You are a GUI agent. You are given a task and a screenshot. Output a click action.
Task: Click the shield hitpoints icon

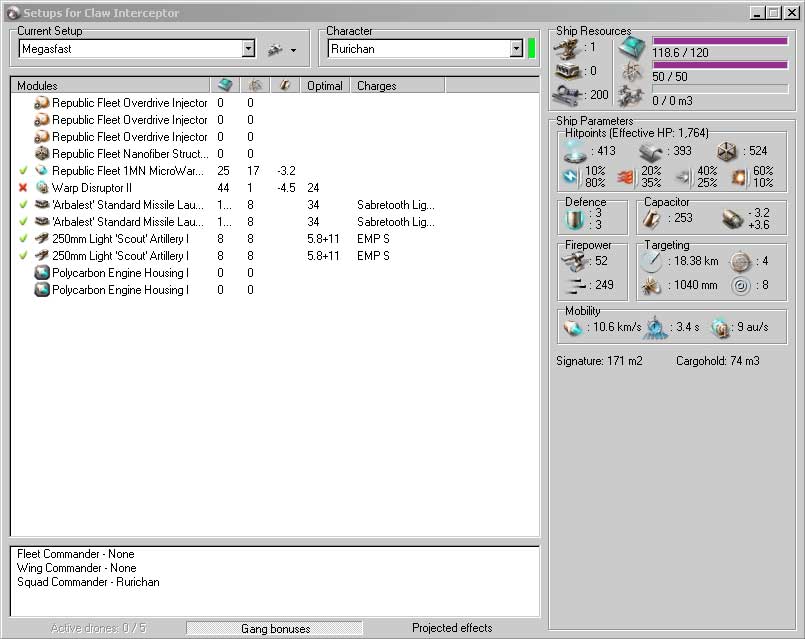574,152
